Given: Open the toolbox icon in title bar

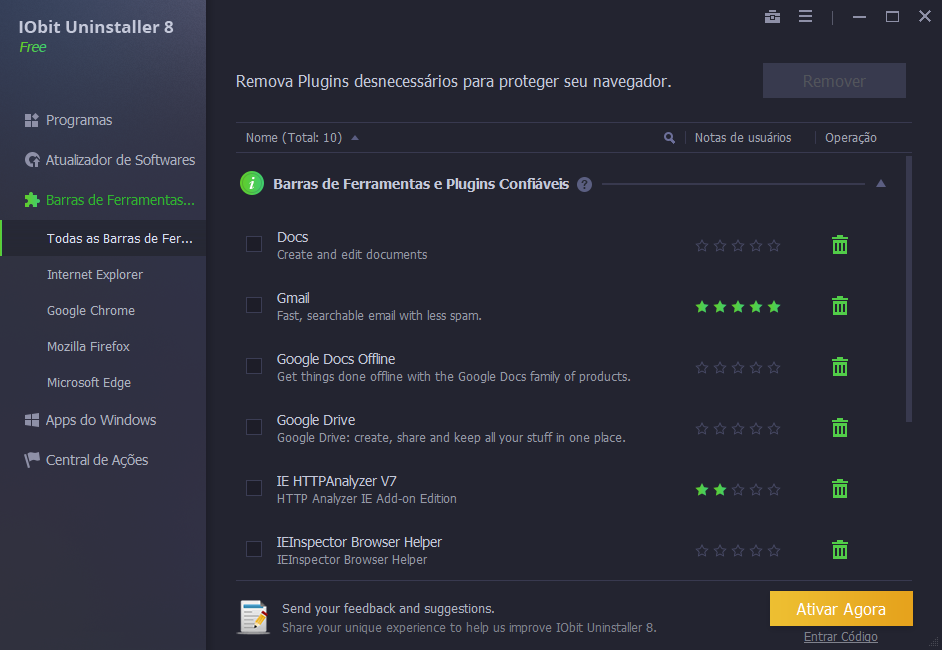Looking at the screenshot, I should (x=772, y=17).
